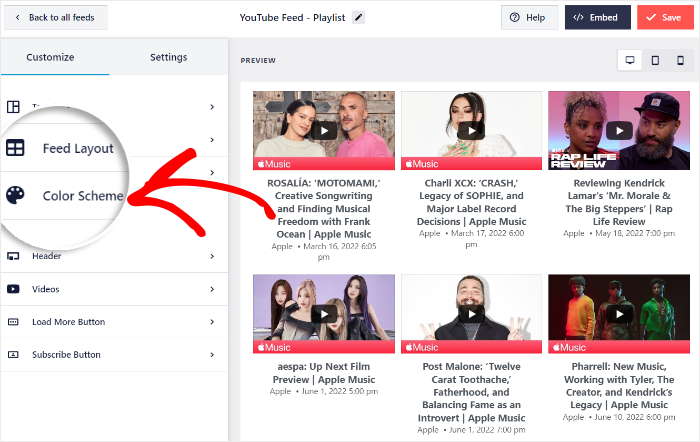Viewport: 700px width, 442px height.
Task: Expand the first sidebar row chevron
Action: pos(212,107)
